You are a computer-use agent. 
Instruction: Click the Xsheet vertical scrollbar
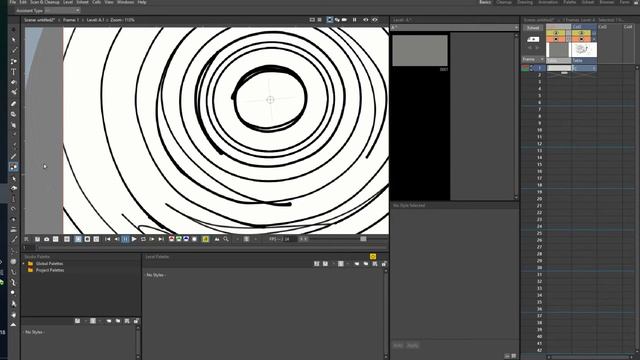pyautogui.click(x=637, y=208)
